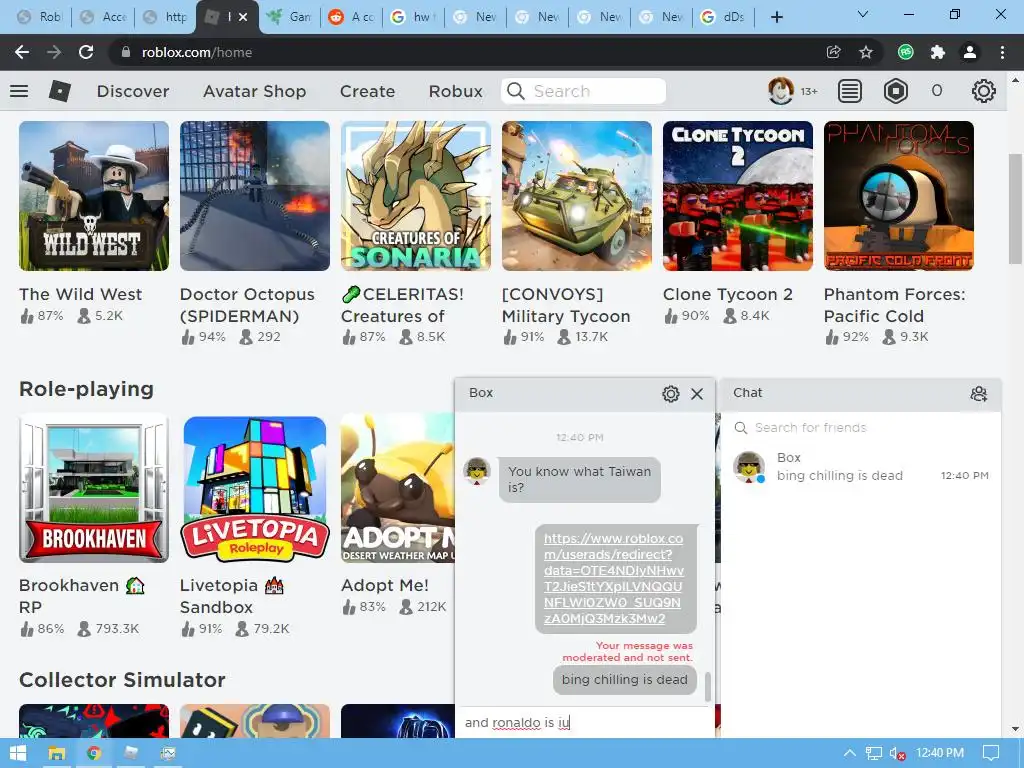Open the Chrome profile icon

click(970, 52)
